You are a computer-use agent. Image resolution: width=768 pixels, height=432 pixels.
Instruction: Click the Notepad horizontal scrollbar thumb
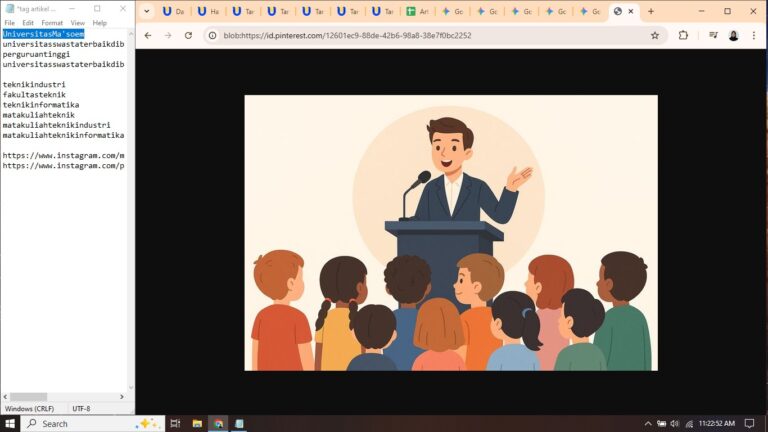(30, 397)
